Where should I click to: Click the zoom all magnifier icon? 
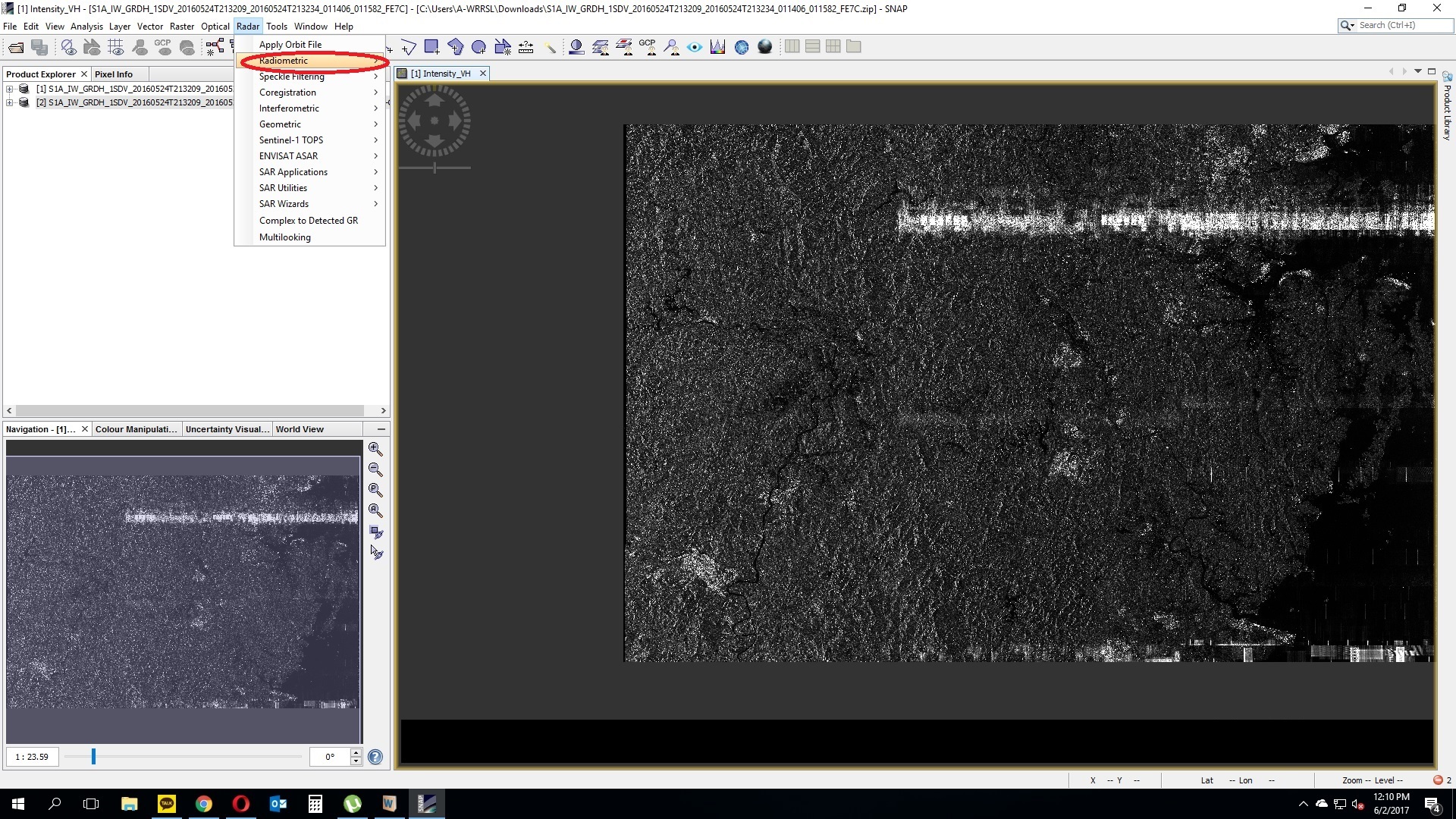(x=375, y=510)
